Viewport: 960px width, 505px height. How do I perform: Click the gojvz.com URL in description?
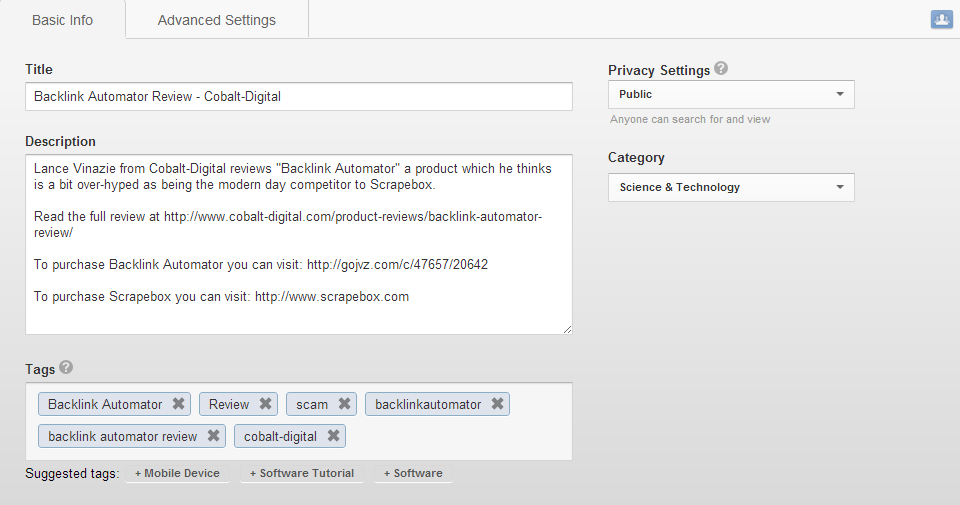(x=397, y=264)
